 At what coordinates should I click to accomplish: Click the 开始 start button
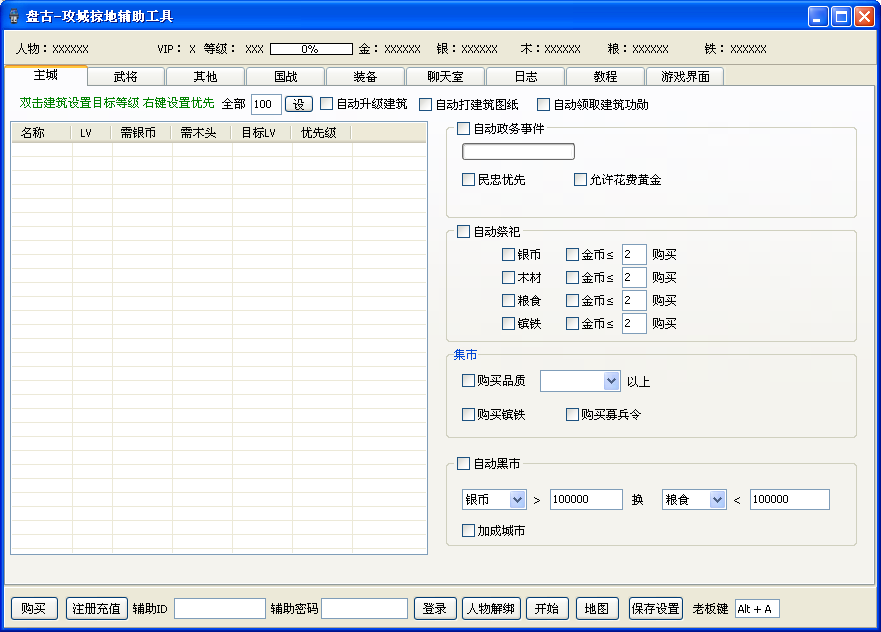(547, 608)
